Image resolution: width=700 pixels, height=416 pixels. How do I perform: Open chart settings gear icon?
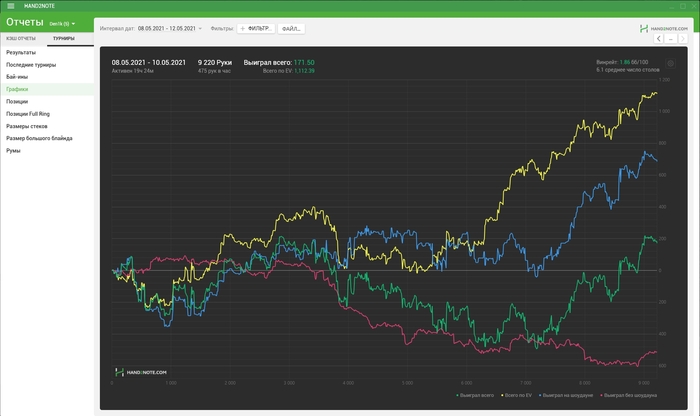[x=670, y=64]
